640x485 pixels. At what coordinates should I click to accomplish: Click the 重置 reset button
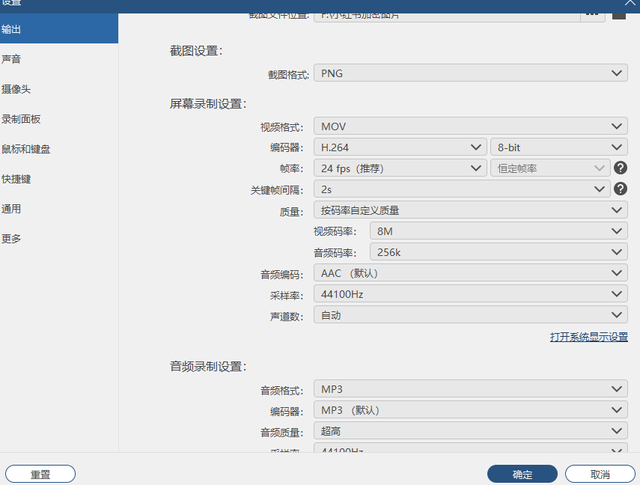coord(40,474)
